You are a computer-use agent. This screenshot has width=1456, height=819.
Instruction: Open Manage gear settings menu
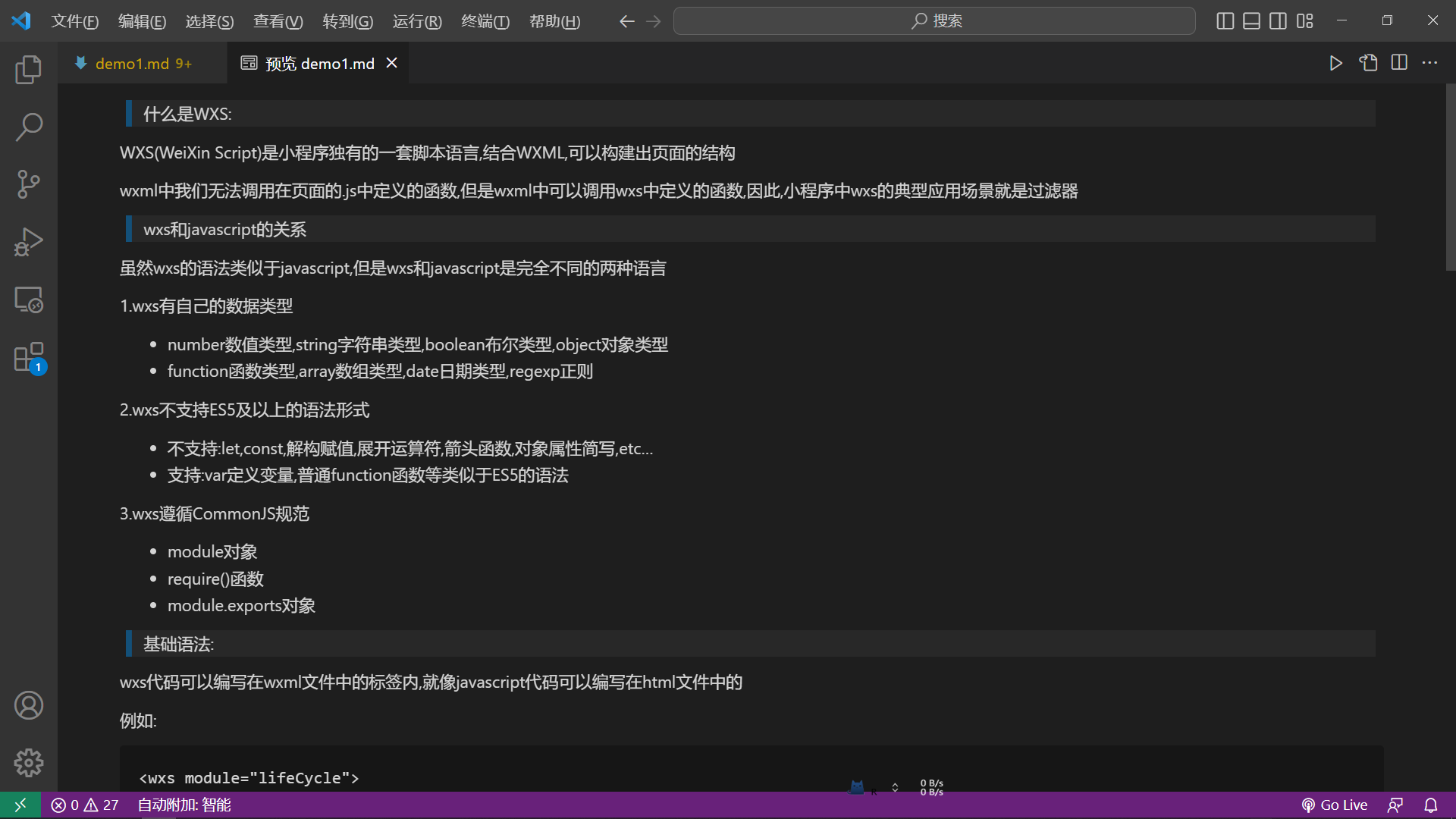click(x=29, y=763)
